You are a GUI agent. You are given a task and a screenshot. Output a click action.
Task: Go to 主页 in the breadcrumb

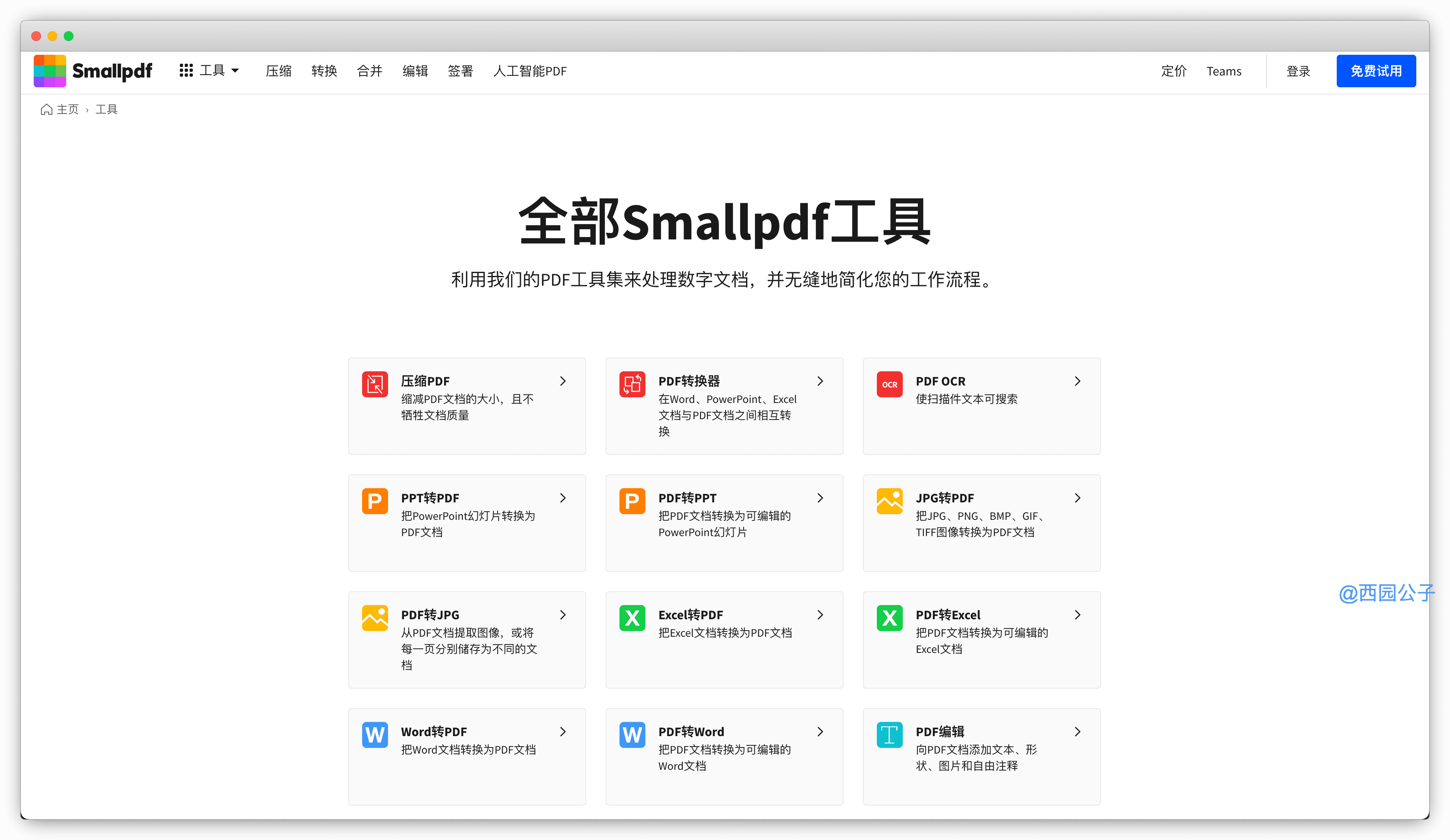click(67, 109)
